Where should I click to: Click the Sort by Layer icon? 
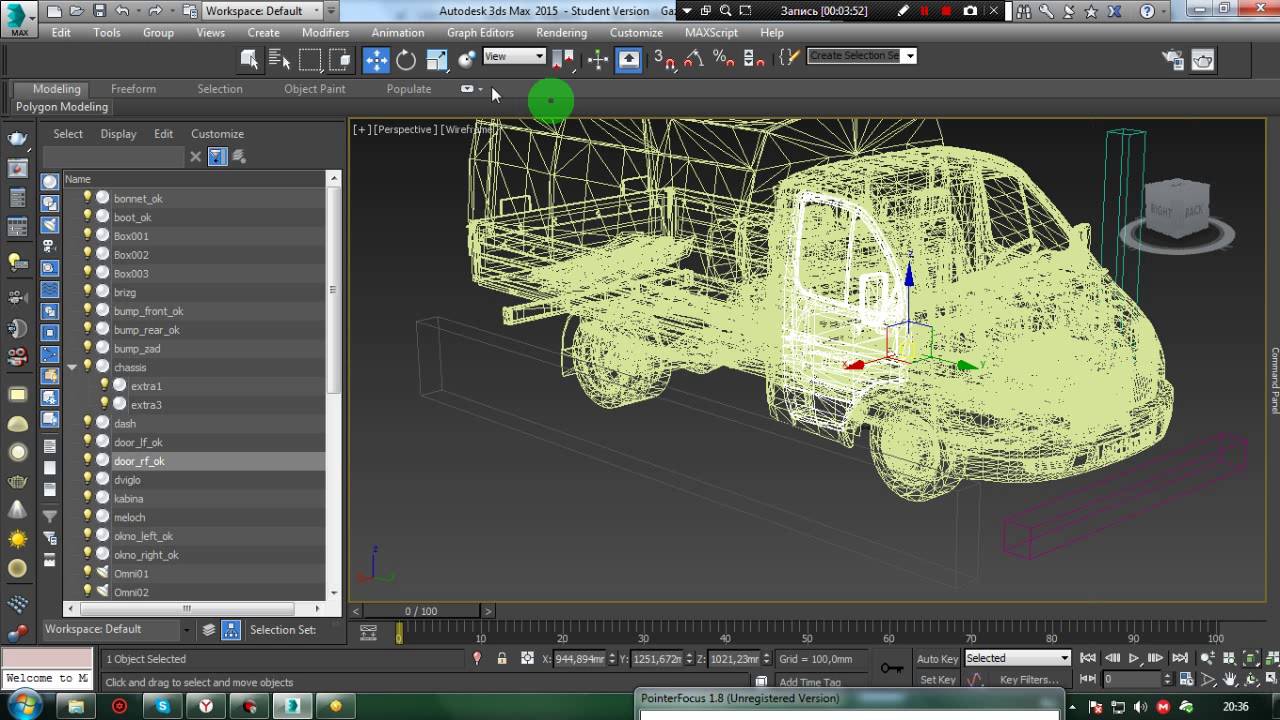[209, 630]
